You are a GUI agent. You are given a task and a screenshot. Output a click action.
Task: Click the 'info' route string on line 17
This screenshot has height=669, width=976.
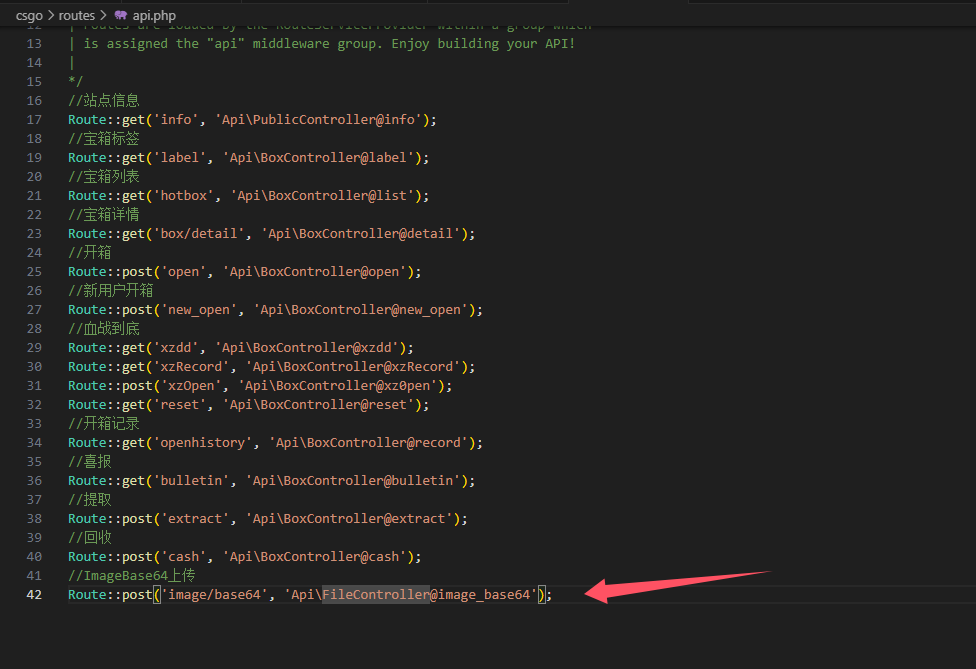(x=176, y=119)
